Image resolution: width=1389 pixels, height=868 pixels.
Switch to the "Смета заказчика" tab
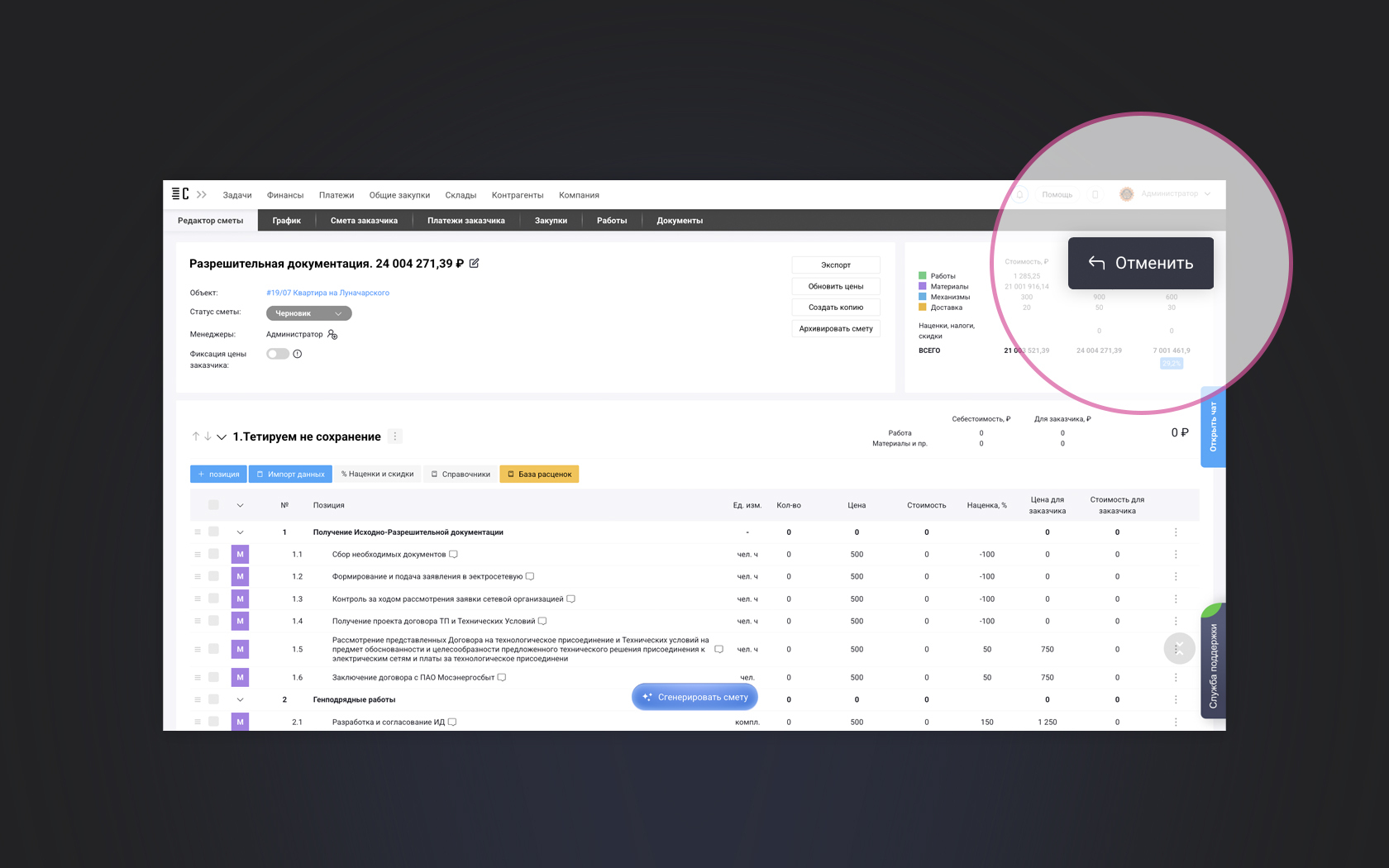(x=364, y=221)
